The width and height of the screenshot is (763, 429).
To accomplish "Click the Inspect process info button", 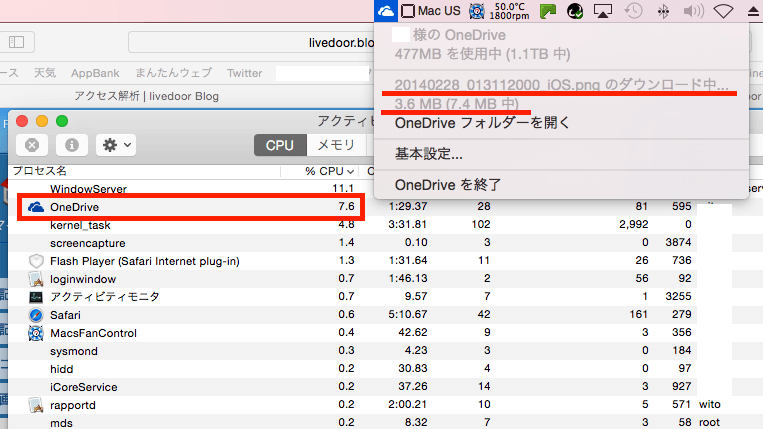I will [x=72, y=145].
